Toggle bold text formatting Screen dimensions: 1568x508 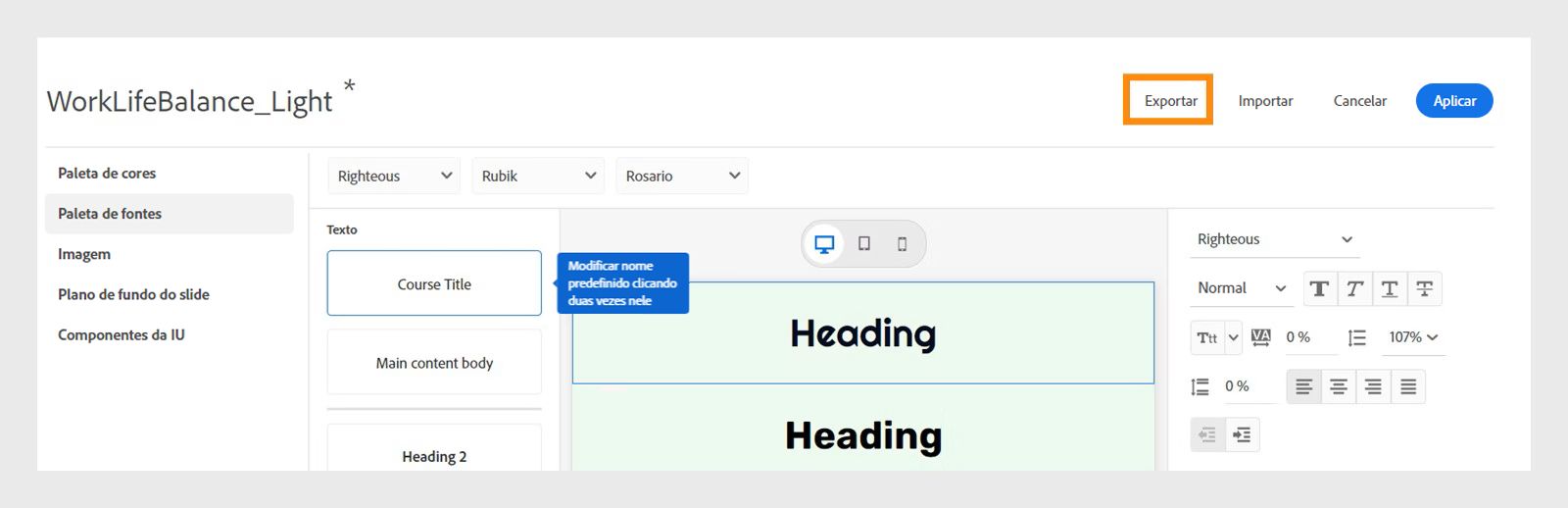1319,288
